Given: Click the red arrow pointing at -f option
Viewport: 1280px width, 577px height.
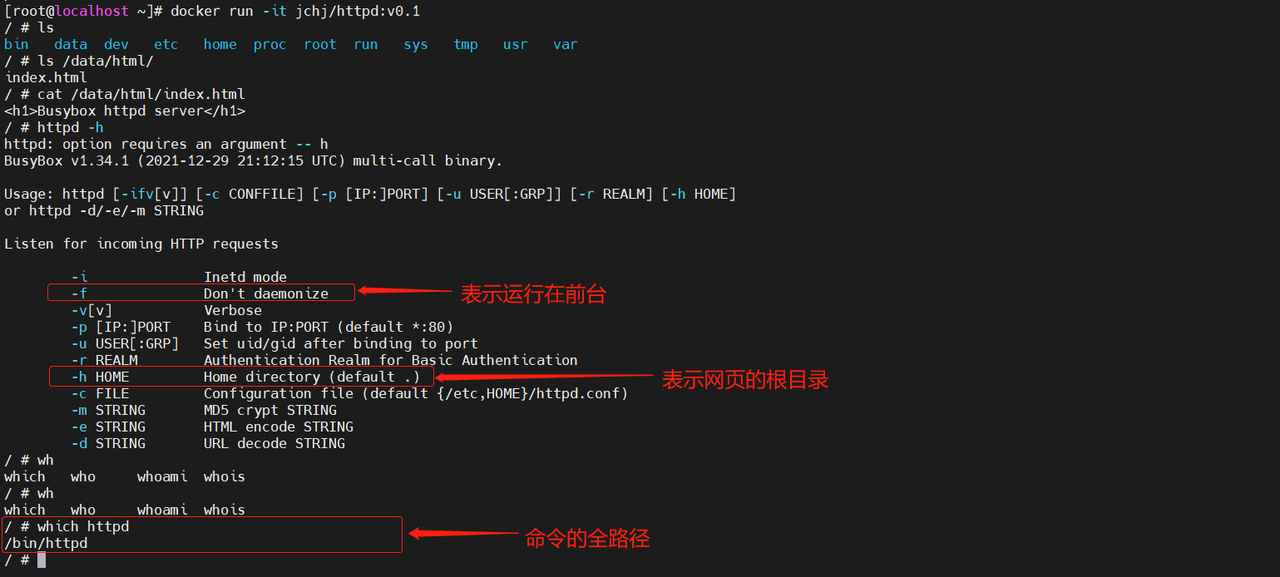Looking at the screenshot, I should pos(405,291).
